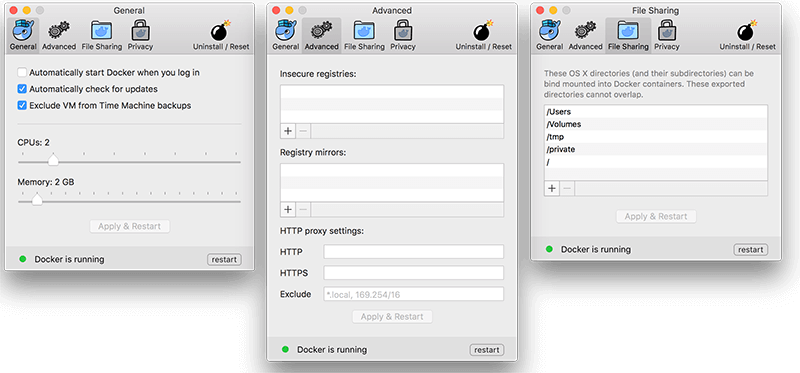Select General whale icon in File Sharing window
The width and height of the screenshot is (800, 373).
coord(549,31)
